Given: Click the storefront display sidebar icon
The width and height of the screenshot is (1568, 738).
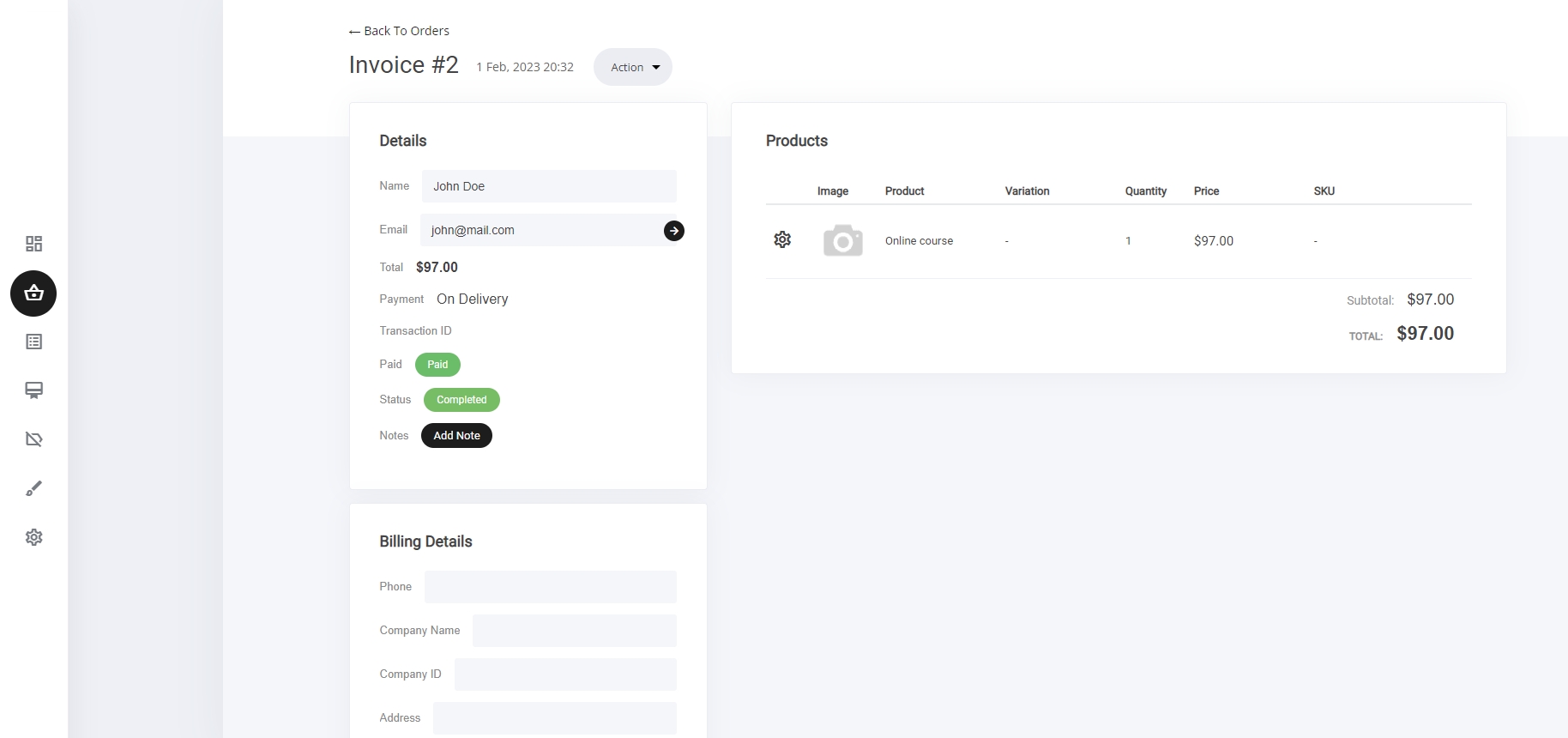Looking at the screenshot, I should point(33,390).
